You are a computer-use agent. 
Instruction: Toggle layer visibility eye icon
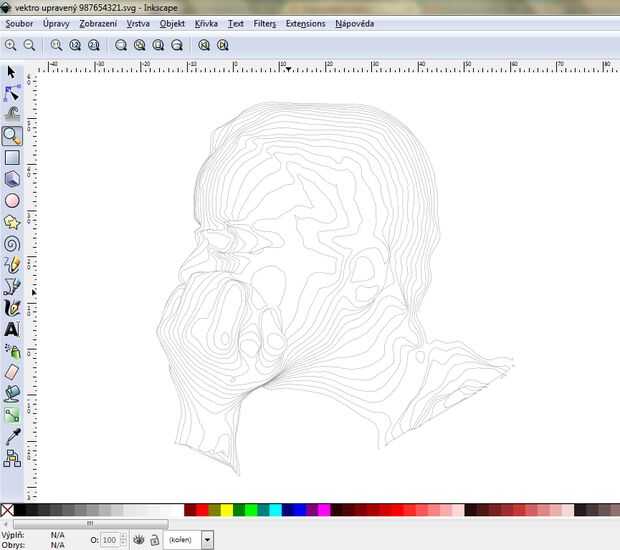[x=139, y=540]
